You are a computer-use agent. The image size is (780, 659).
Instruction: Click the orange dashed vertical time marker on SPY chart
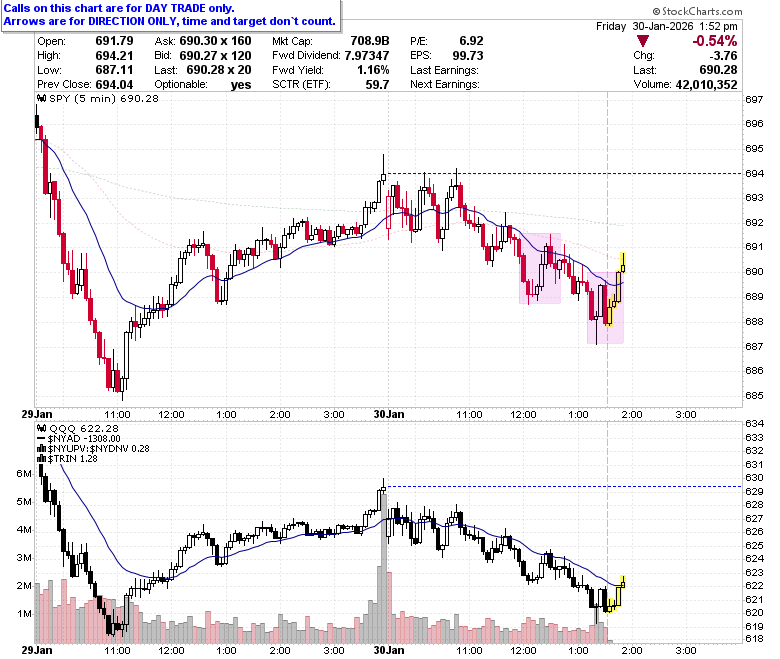tap(607, 249)
